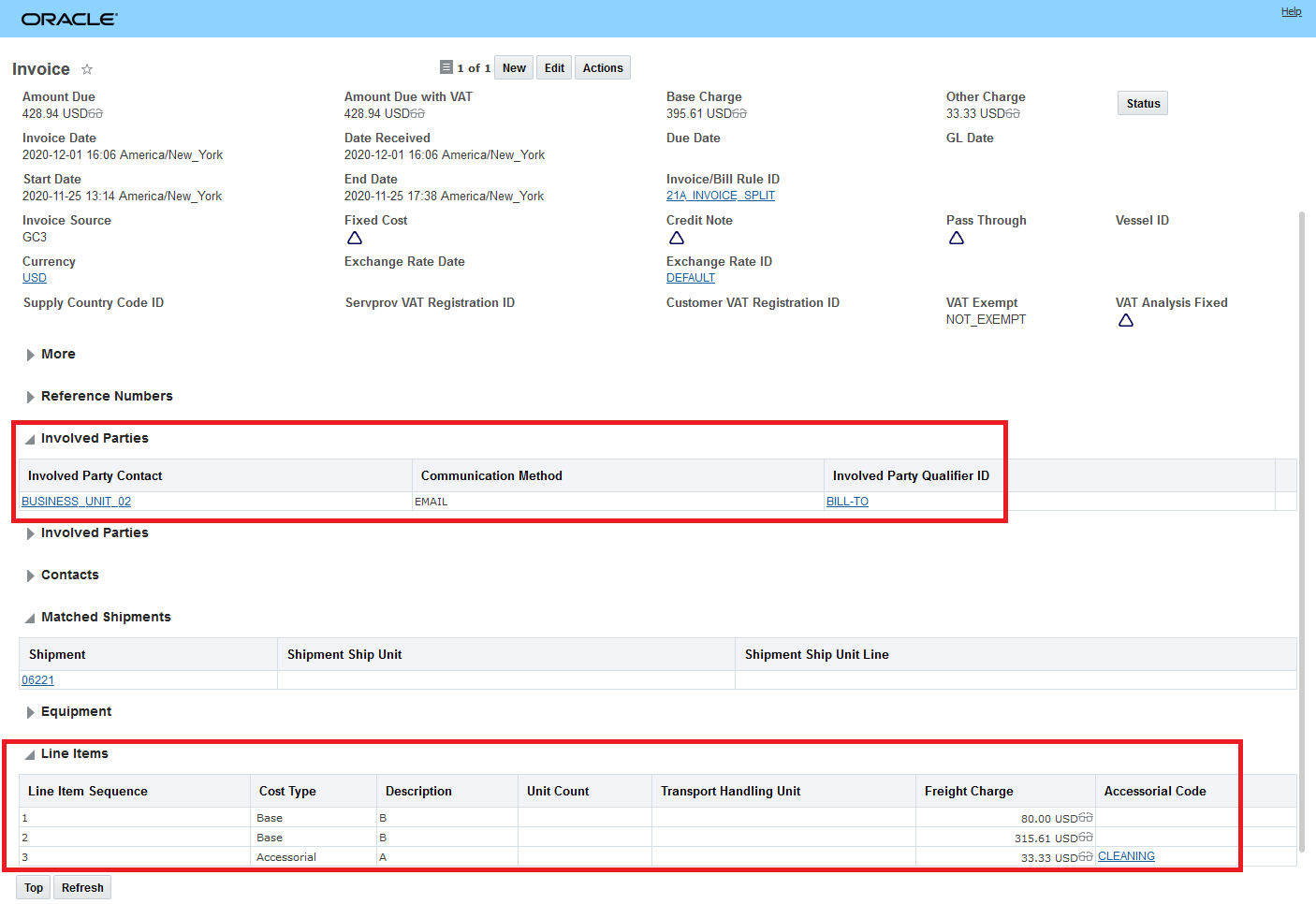Click the Shipment Ship Unit Line column header

coord(1016,654)
